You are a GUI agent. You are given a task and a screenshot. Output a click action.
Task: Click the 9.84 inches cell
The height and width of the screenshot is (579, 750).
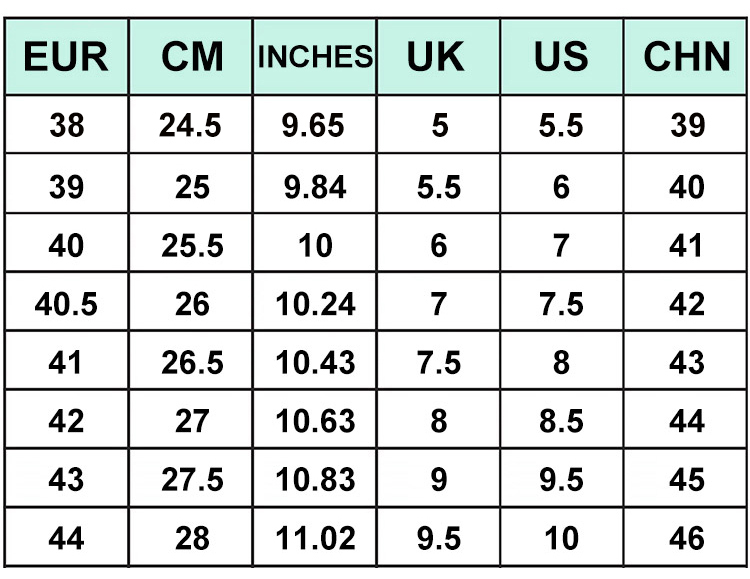(315, 187)
